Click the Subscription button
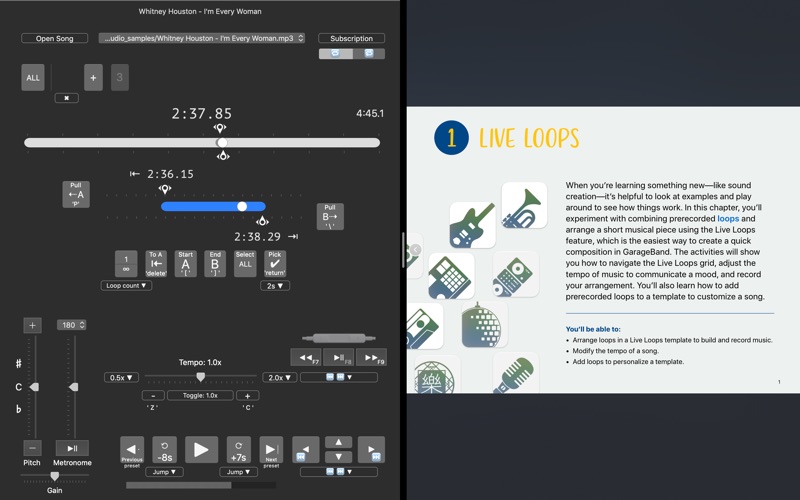 click(x=351, y=38)
